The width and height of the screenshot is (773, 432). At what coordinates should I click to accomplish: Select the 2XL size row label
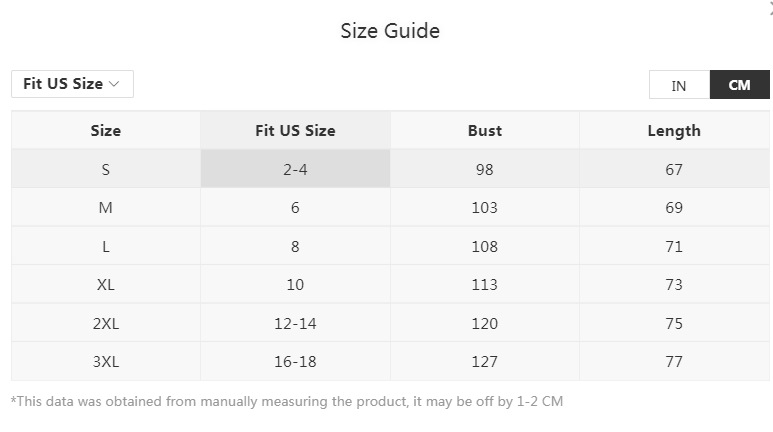tap(105, 323)
